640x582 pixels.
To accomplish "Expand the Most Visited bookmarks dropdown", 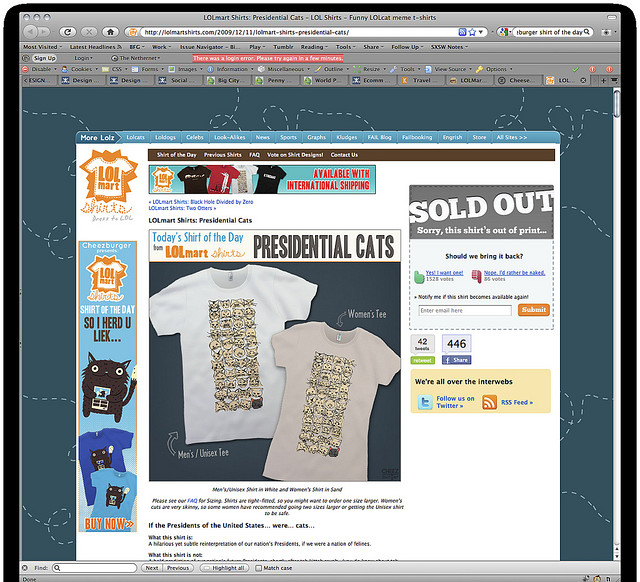I will (x=42, y=47).
